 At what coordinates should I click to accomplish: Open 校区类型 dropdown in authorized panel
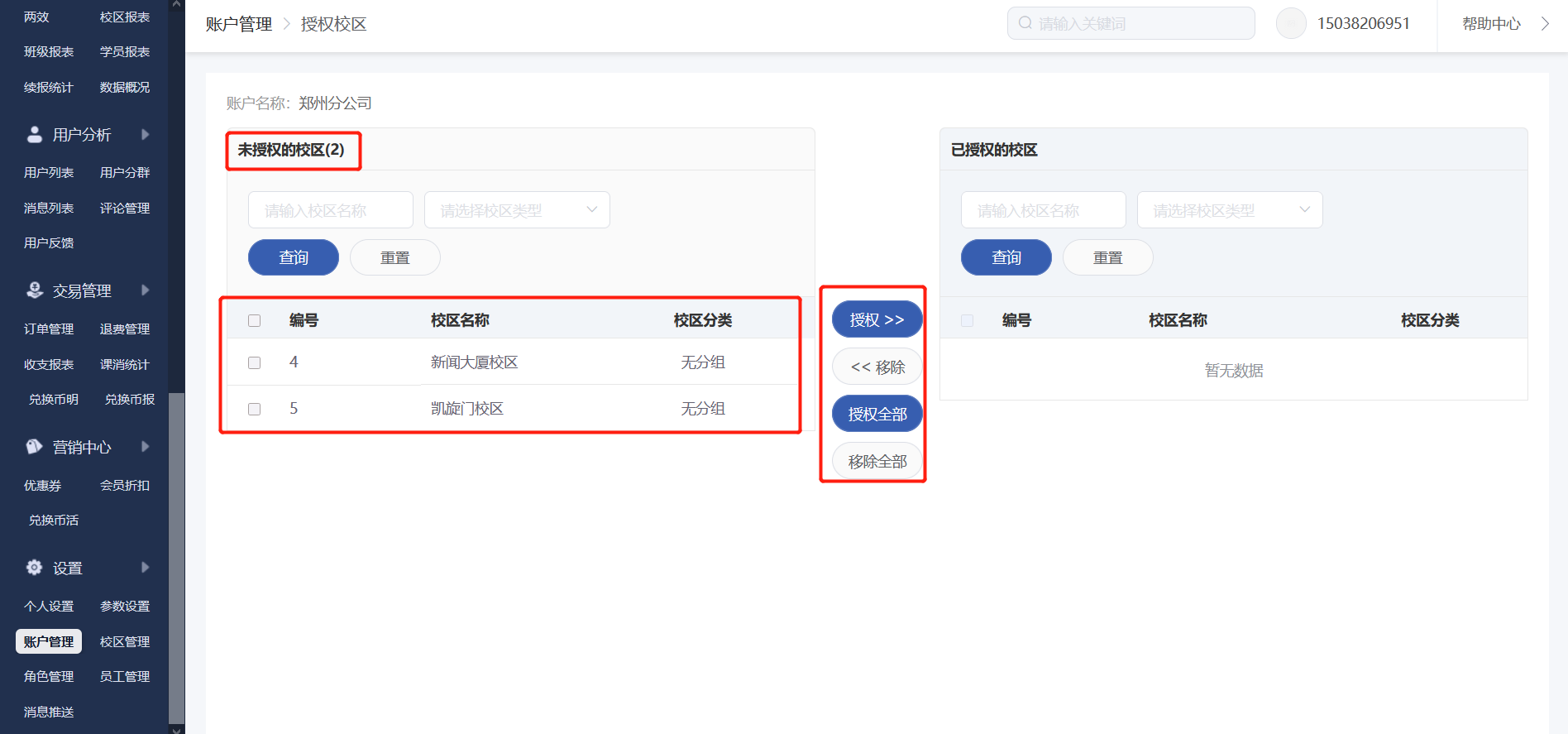(1230, 210)
